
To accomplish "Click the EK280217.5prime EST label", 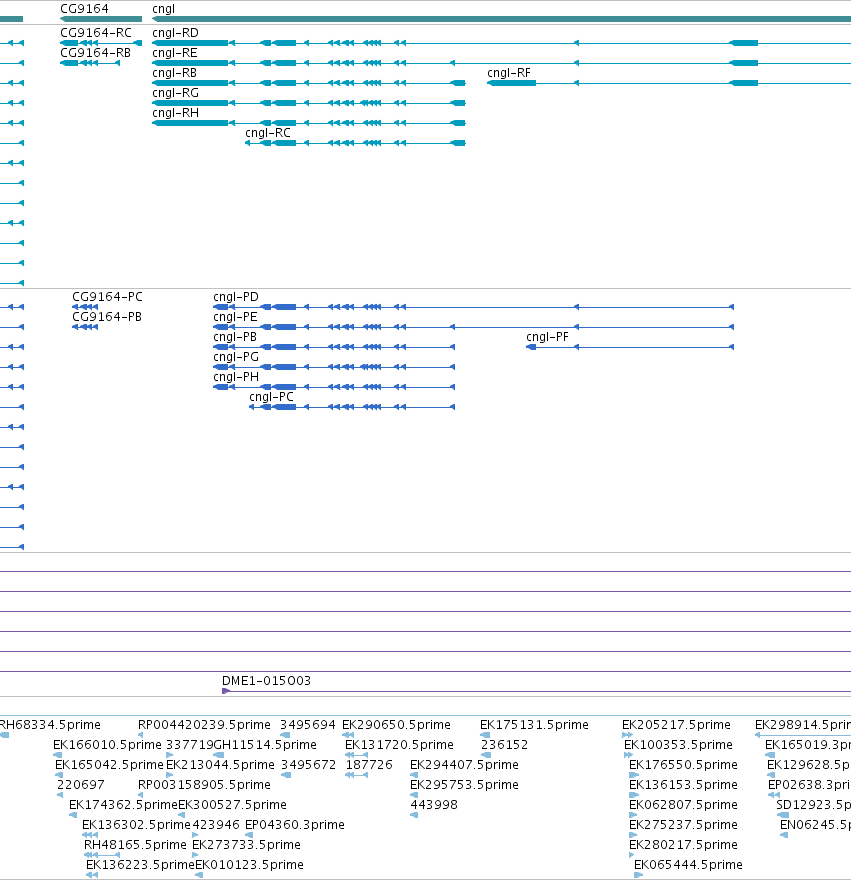I will point(683,845).
